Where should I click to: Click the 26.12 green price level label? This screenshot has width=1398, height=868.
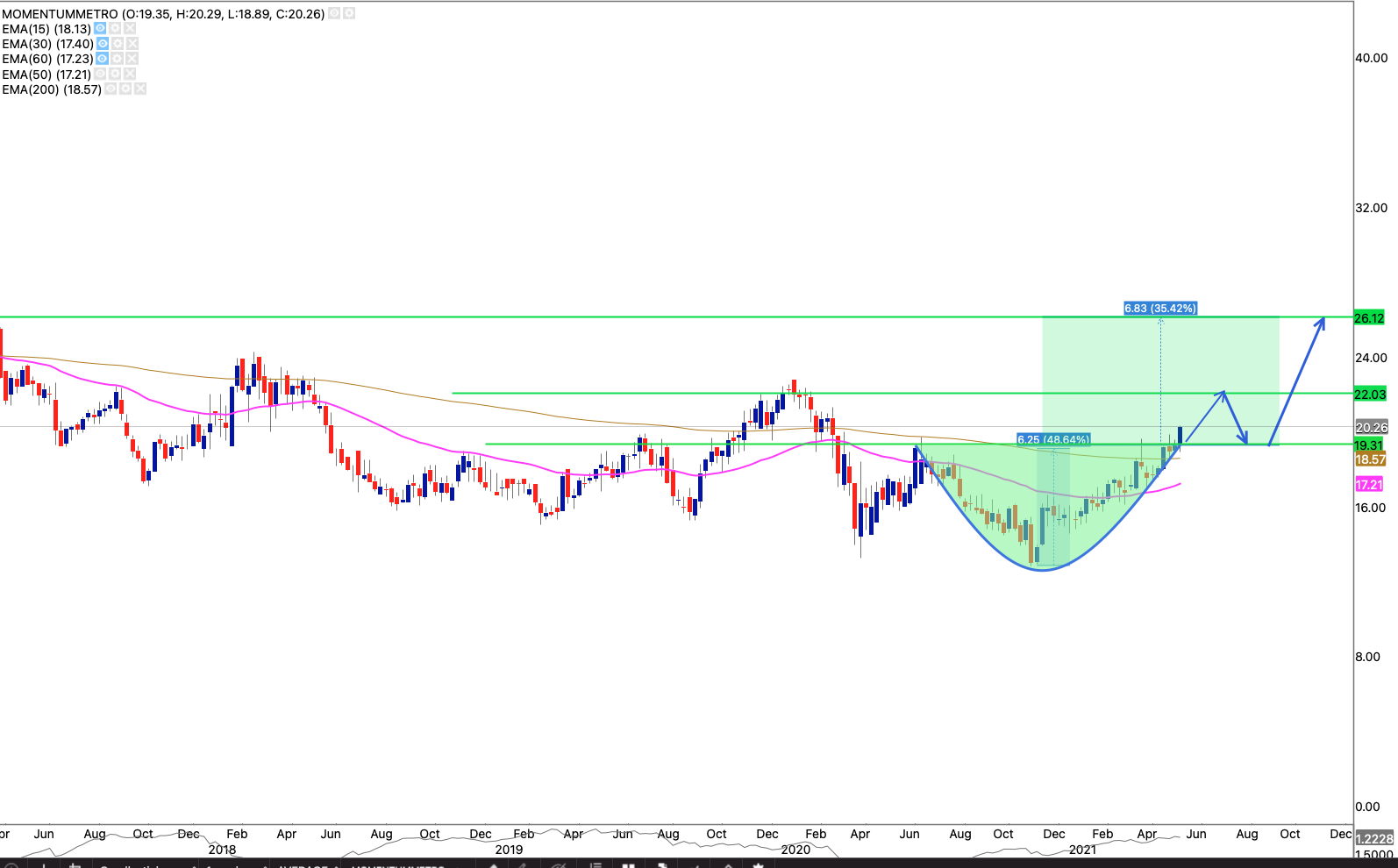tap(1369, 318)
